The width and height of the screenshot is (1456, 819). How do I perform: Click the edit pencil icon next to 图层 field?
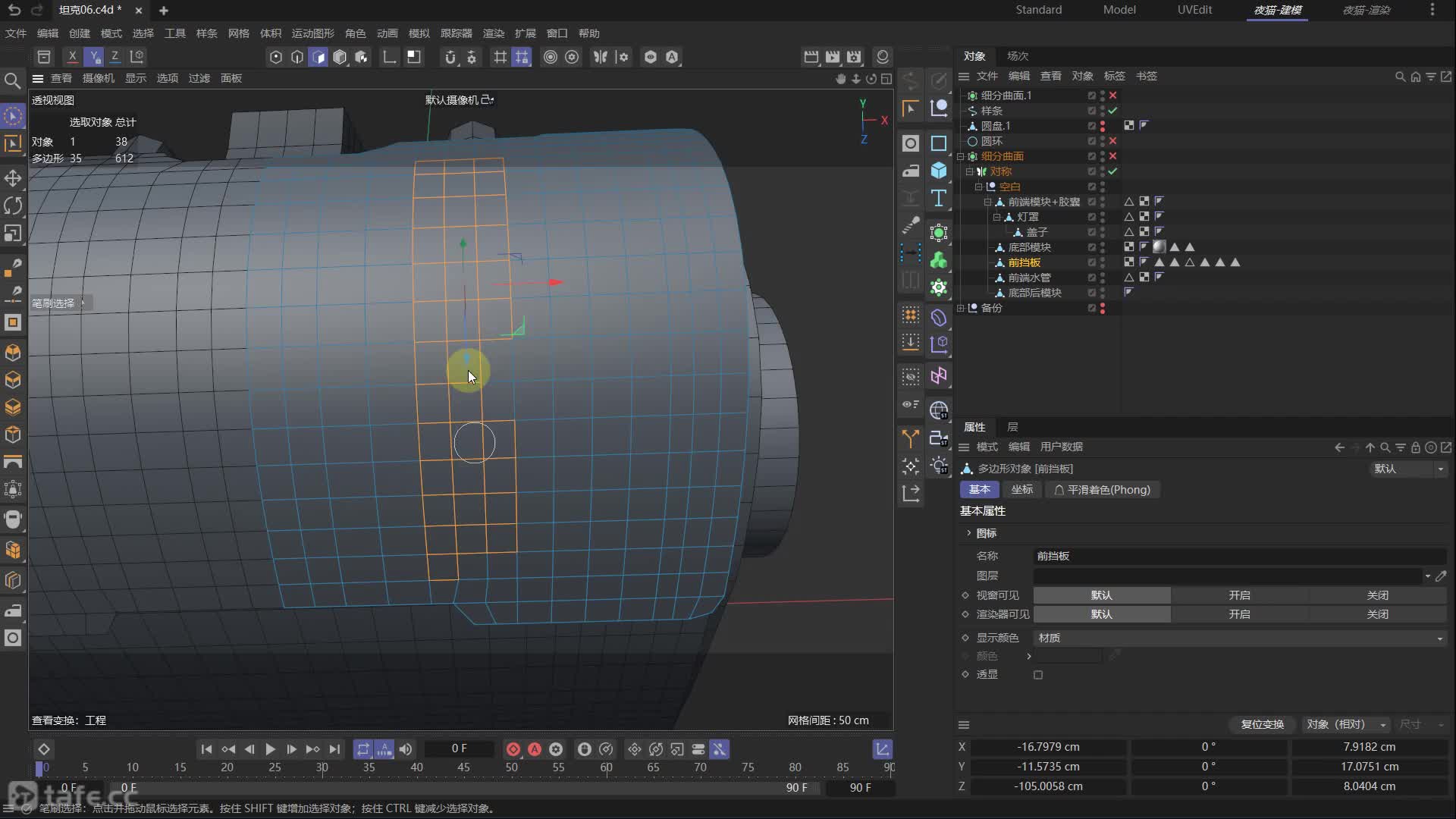(1441, 576)
